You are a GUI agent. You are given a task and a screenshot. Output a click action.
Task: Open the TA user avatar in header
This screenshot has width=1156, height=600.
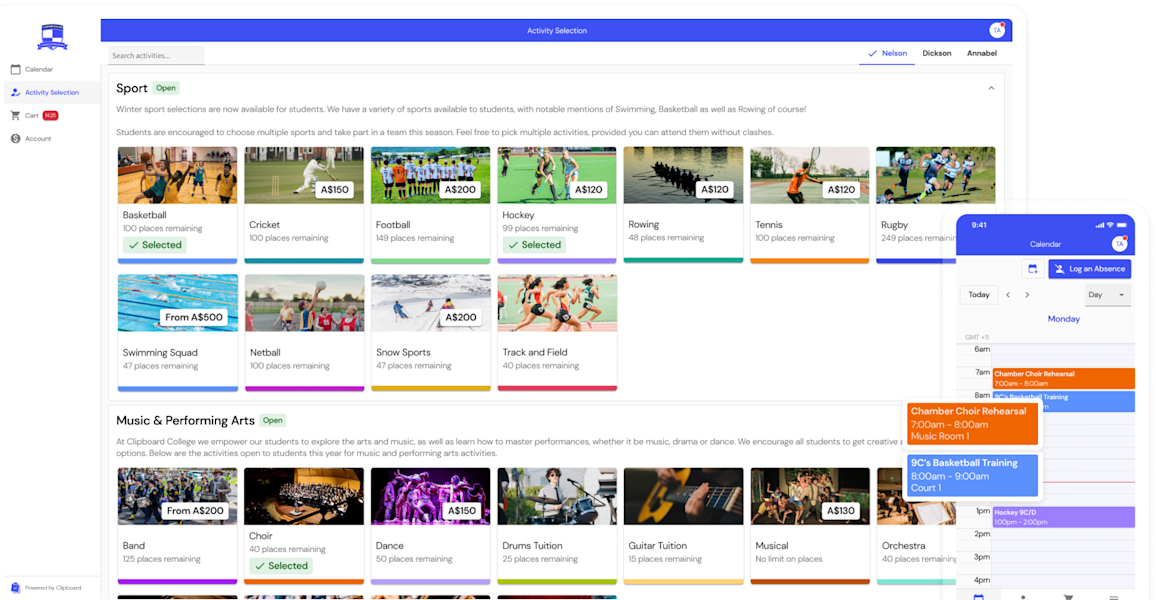996,30
